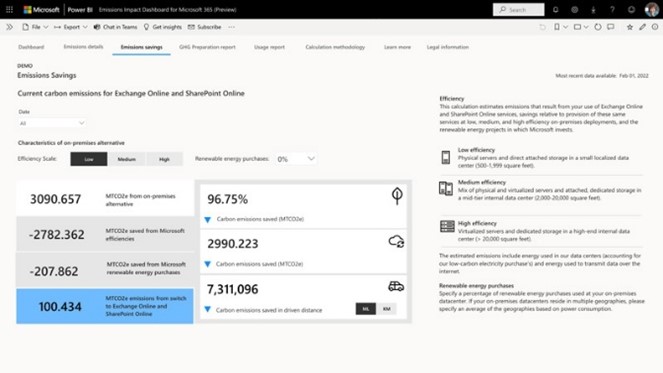Click the circular icon after pencil
The width and height of the screenshot is (663, 373).
point(655,27)
